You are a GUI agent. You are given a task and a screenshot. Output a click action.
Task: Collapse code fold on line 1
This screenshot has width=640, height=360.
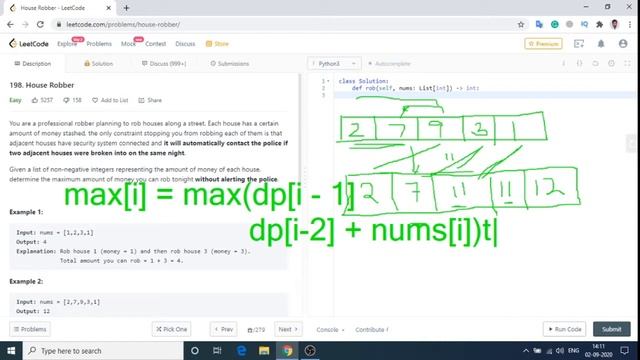(328, 81)
